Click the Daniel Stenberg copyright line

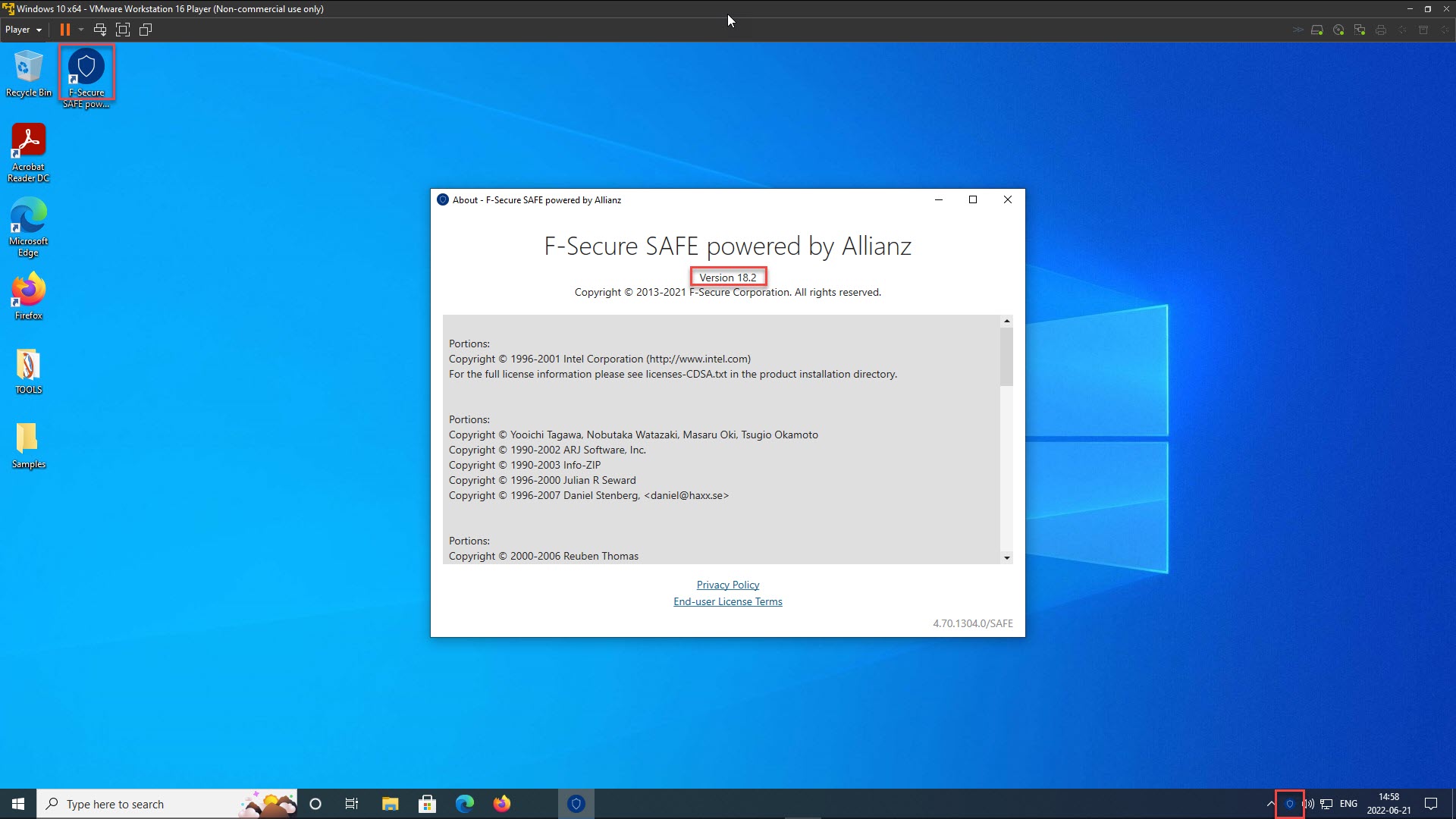click(x=588, y=495)
